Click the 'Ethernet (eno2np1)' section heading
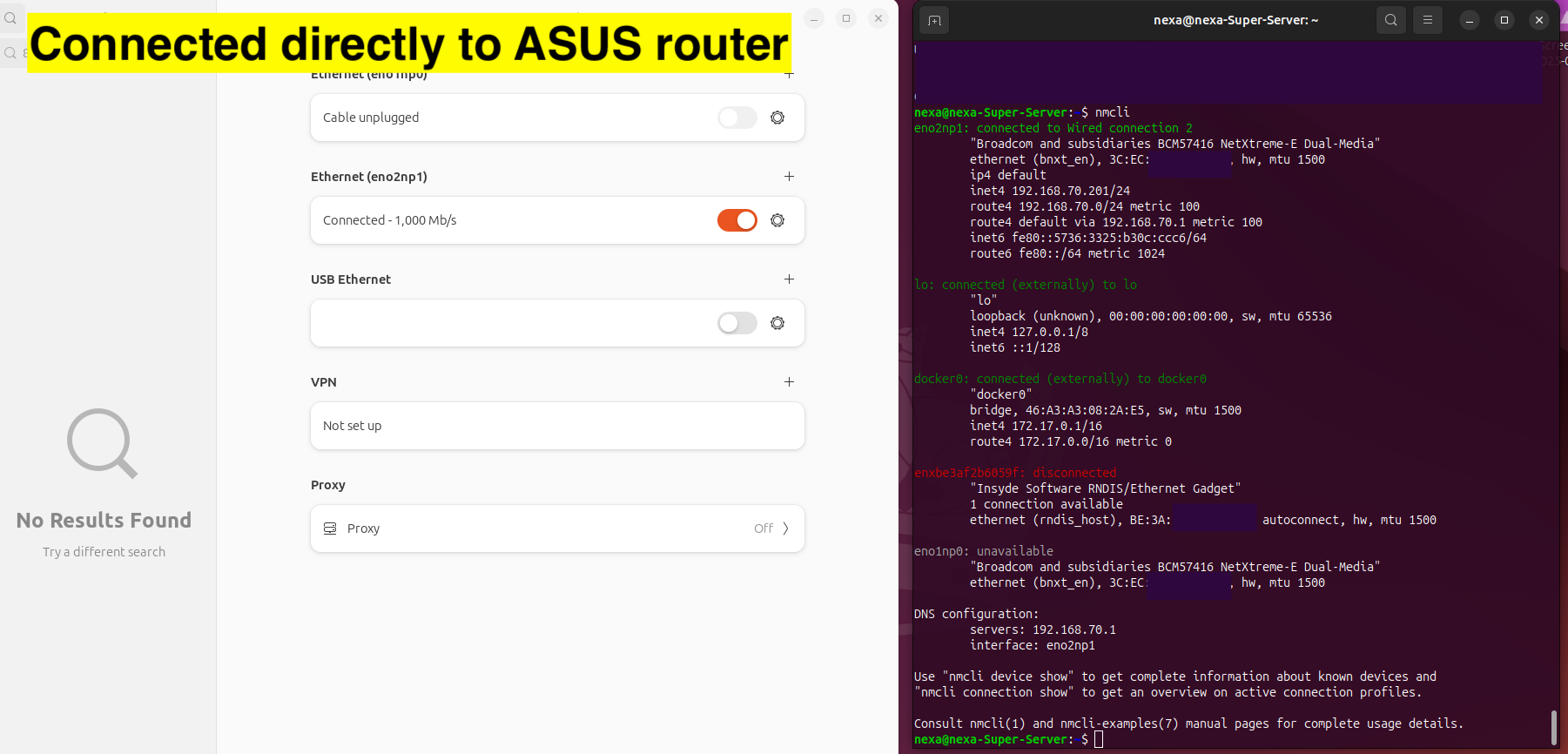The width and height of the screenshot is (1568, 754). (369, 177)
